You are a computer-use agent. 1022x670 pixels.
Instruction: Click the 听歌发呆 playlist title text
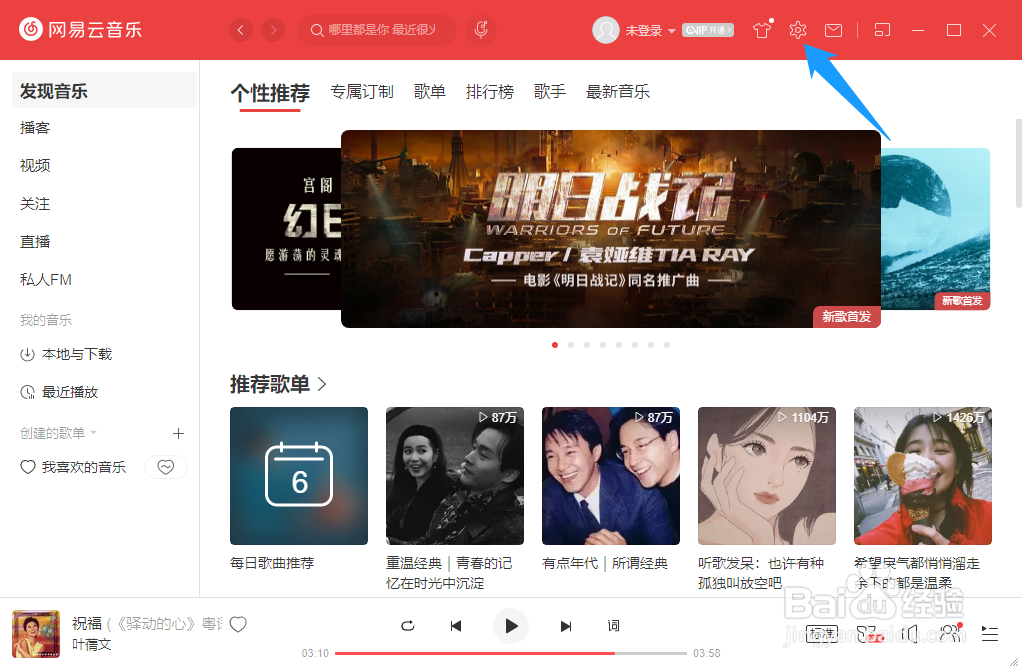(x=761, y=573)
